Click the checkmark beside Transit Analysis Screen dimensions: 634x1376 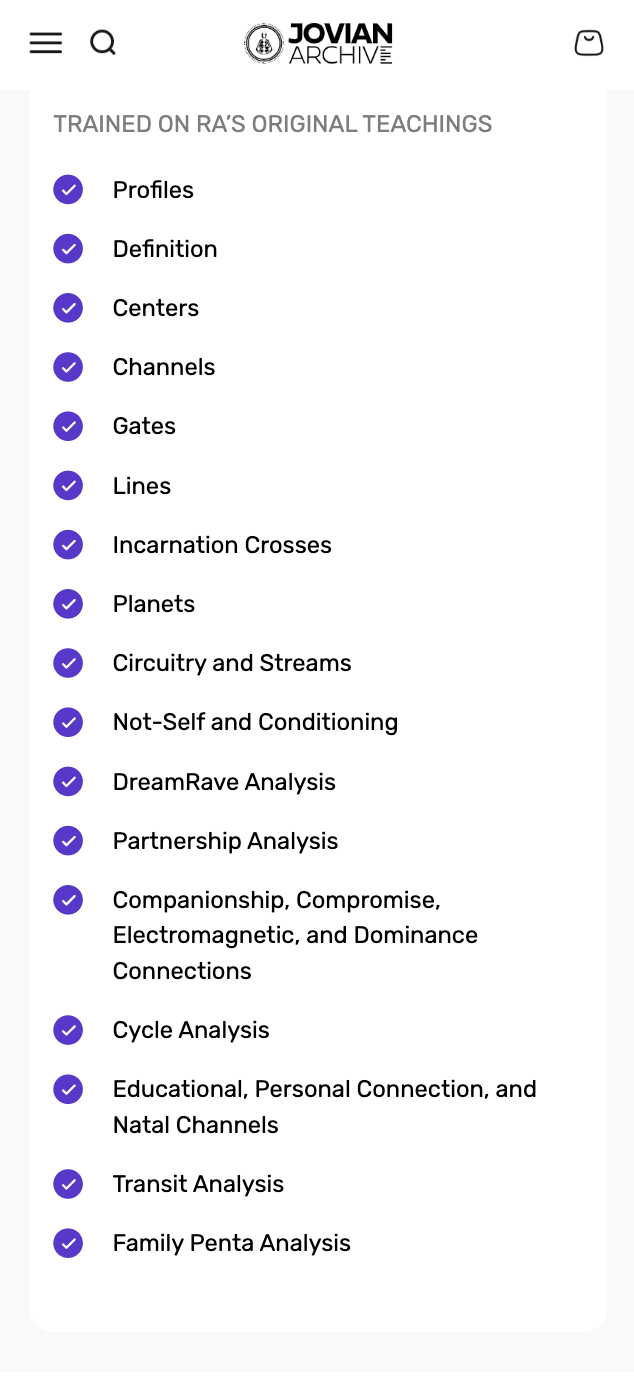(x=68, y=1184)
